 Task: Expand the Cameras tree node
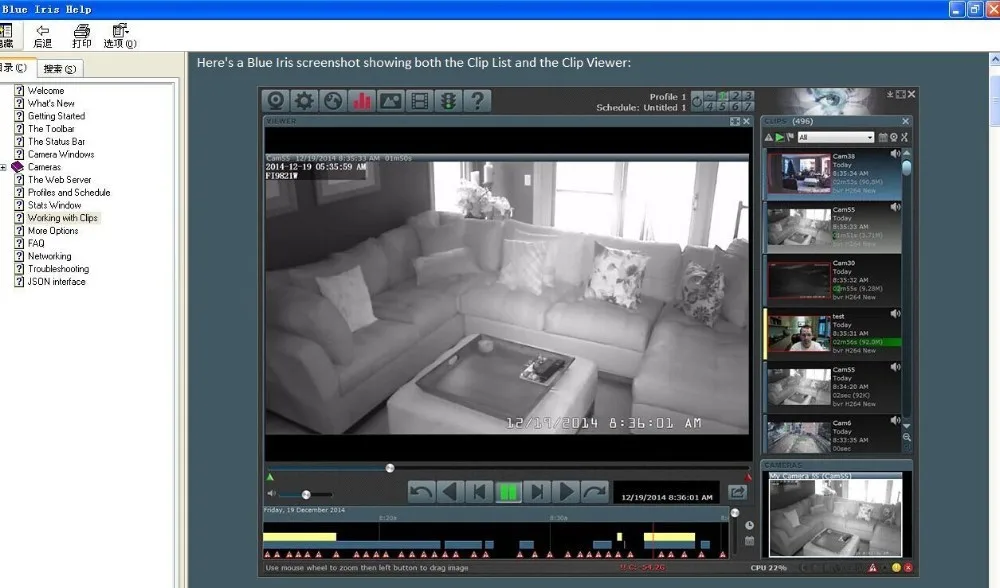coord(5,167)
